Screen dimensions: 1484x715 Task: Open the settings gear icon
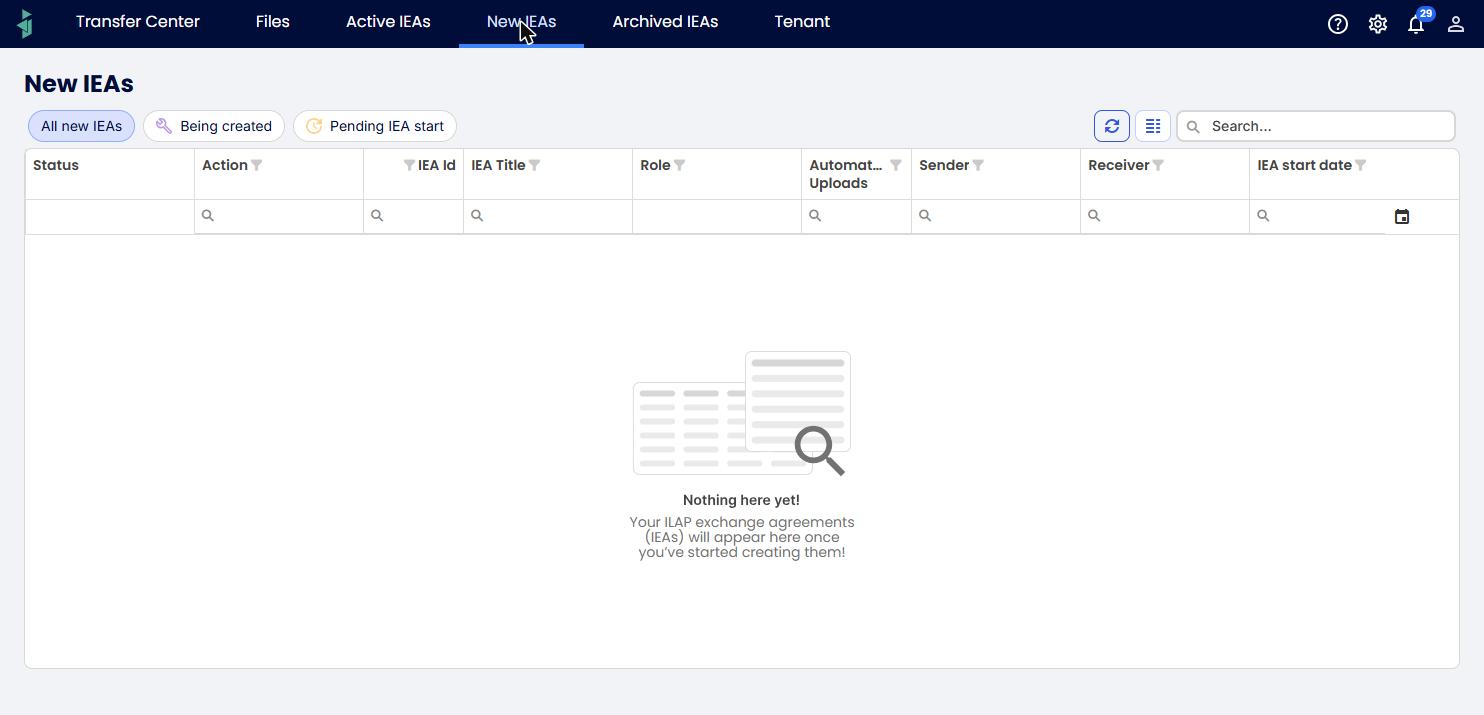(1378, 24)
